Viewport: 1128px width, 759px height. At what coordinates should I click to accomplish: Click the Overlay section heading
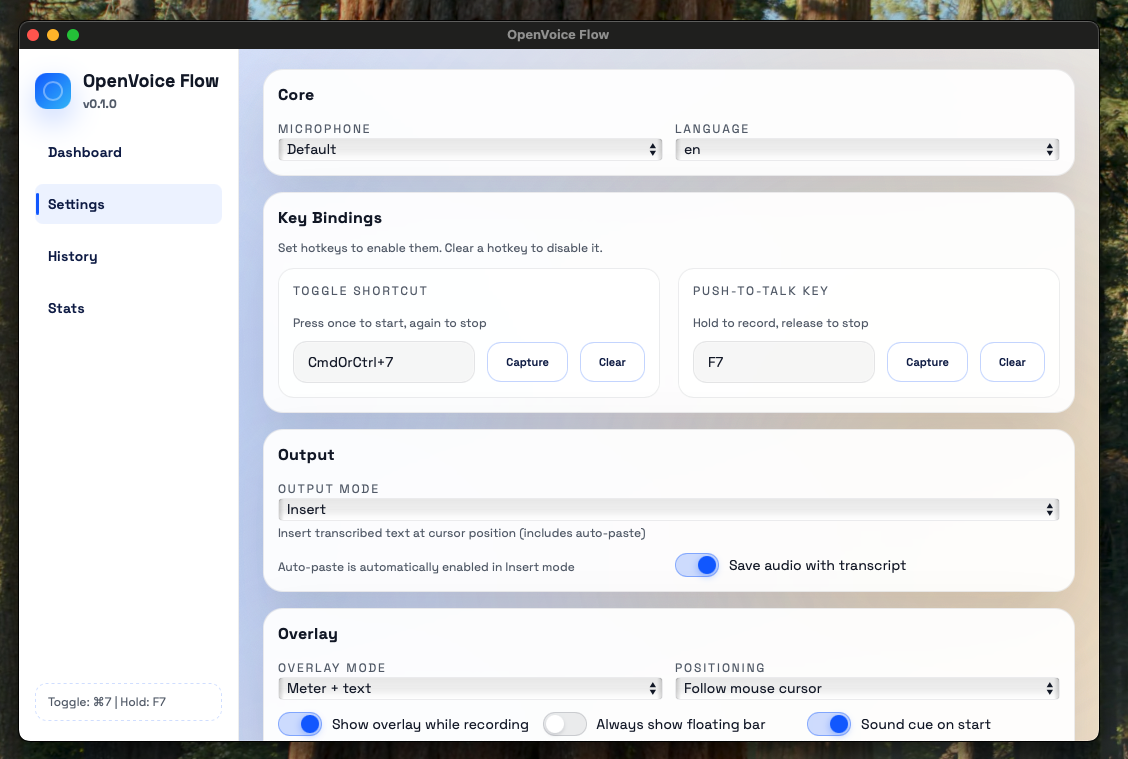[x=307, y=634]
